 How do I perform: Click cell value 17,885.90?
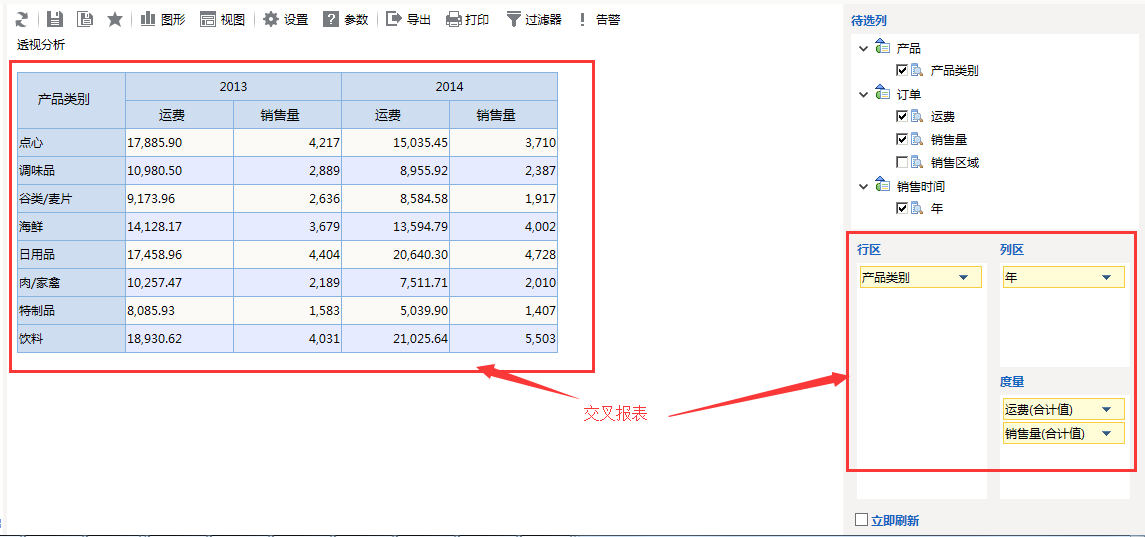[180, 142]
